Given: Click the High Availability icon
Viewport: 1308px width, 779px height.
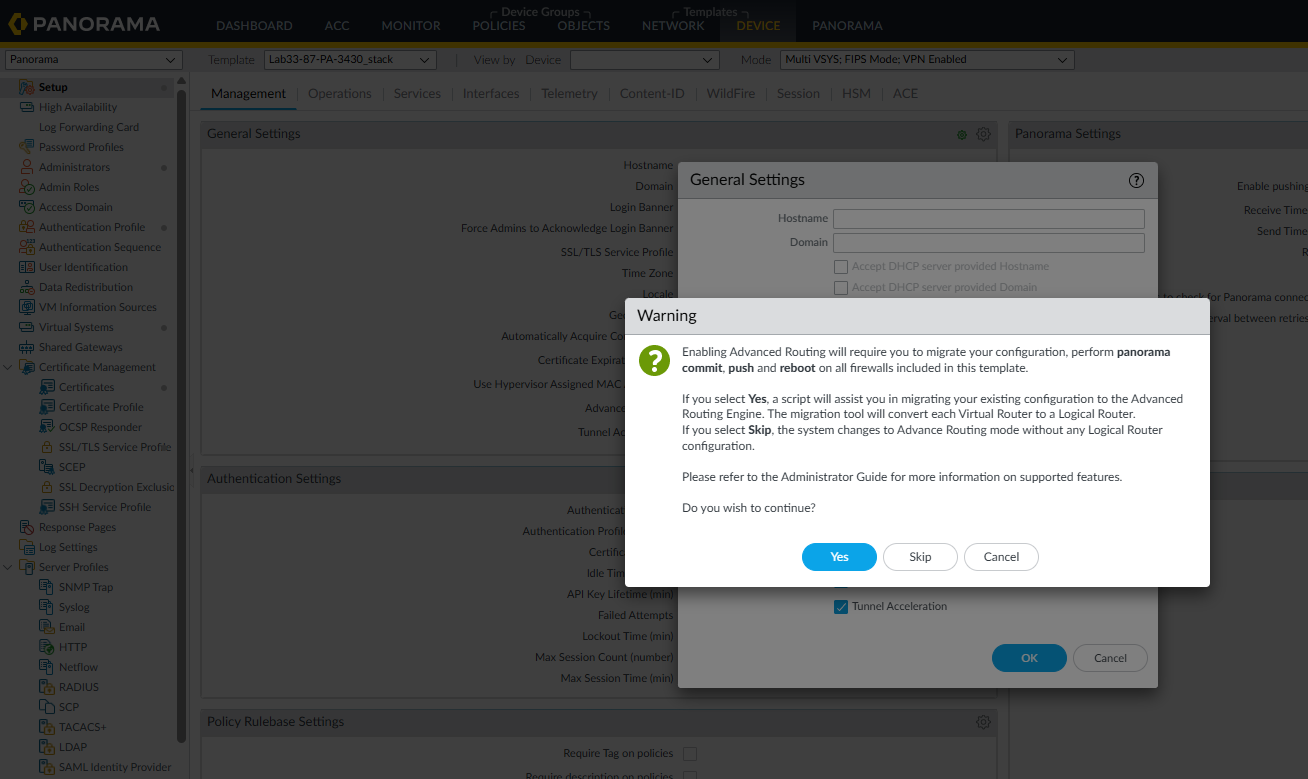Looking at the screenshot, I should [x=27, y=107].
